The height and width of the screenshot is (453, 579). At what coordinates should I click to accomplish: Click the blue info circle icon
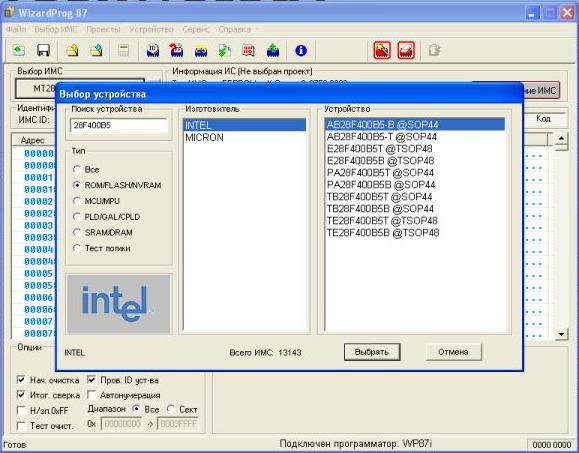point(301,50)
